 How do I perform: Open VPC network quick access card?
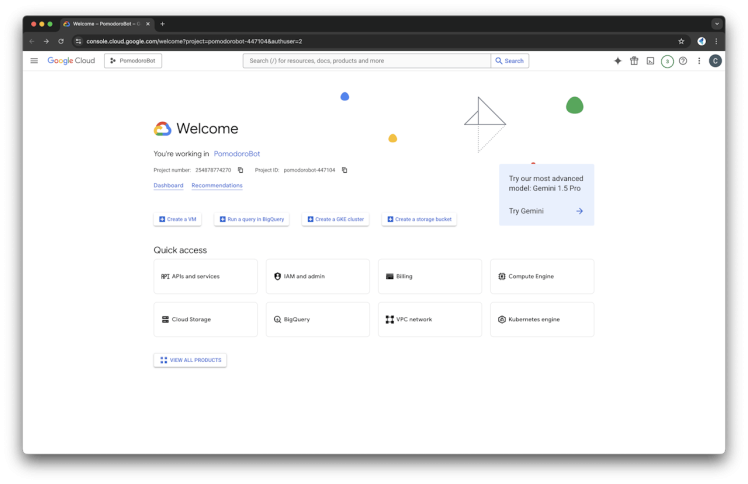[x=430, y=319]
